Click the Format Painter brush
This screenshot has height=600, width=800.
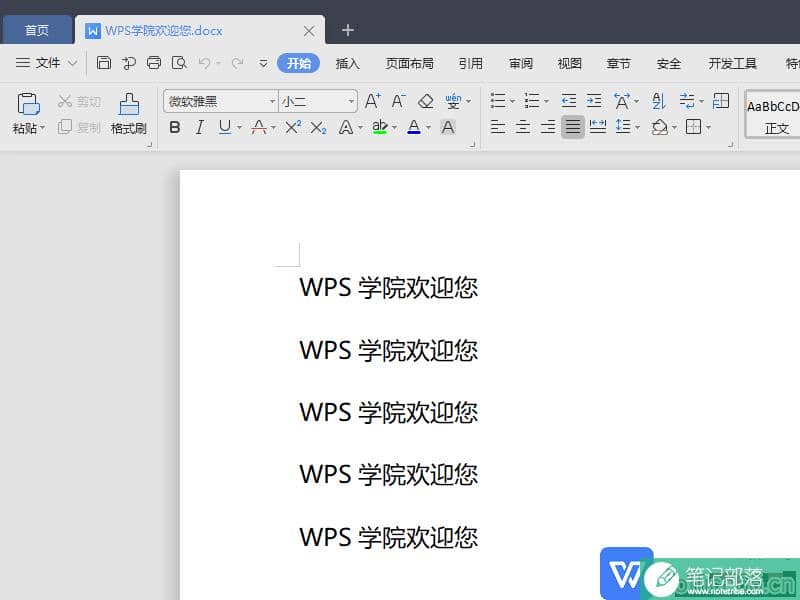(x=129, y=104)
